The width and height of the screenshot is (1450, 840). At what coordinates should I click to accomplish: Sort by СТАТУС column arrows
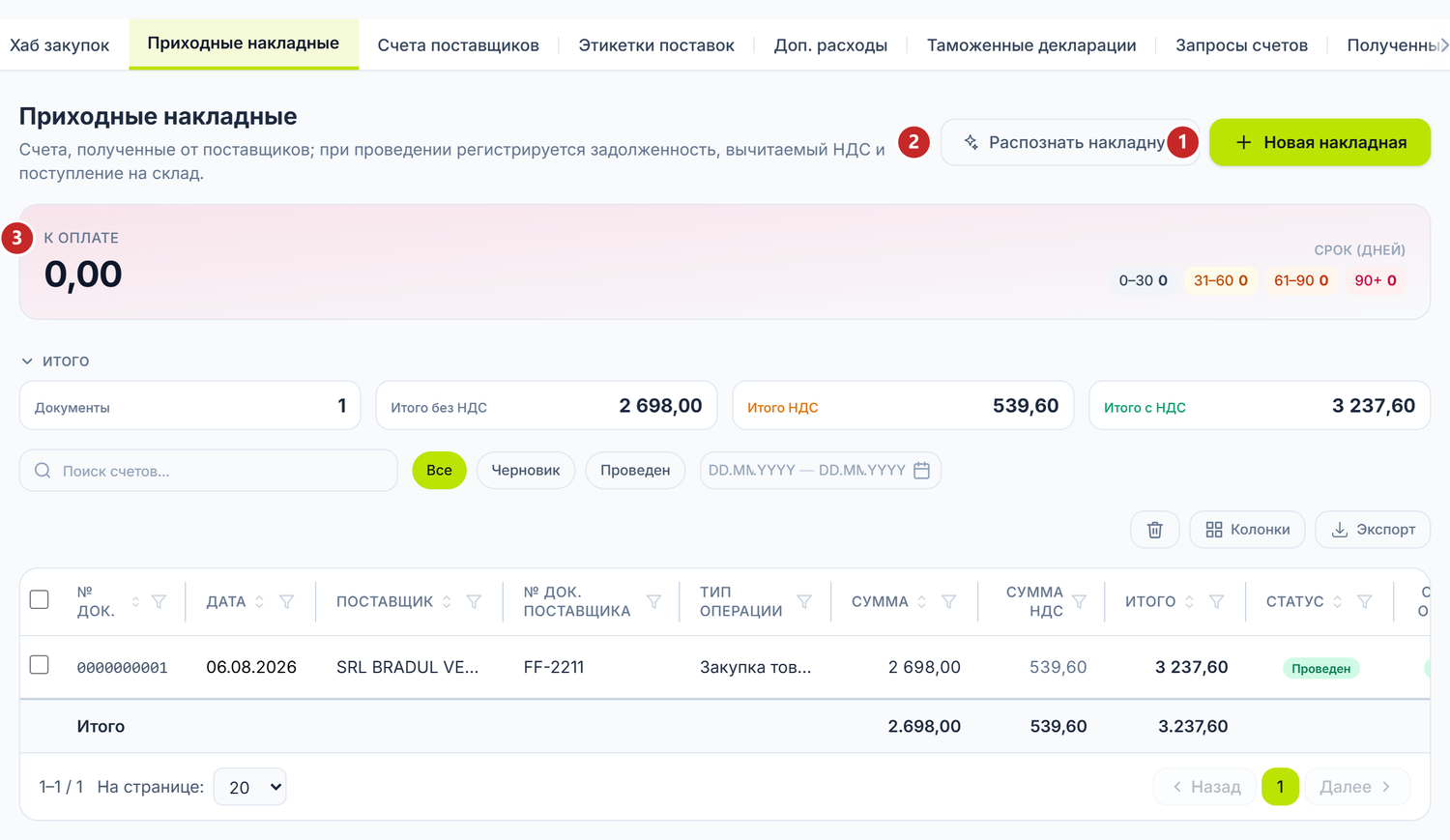point(1338,602)
